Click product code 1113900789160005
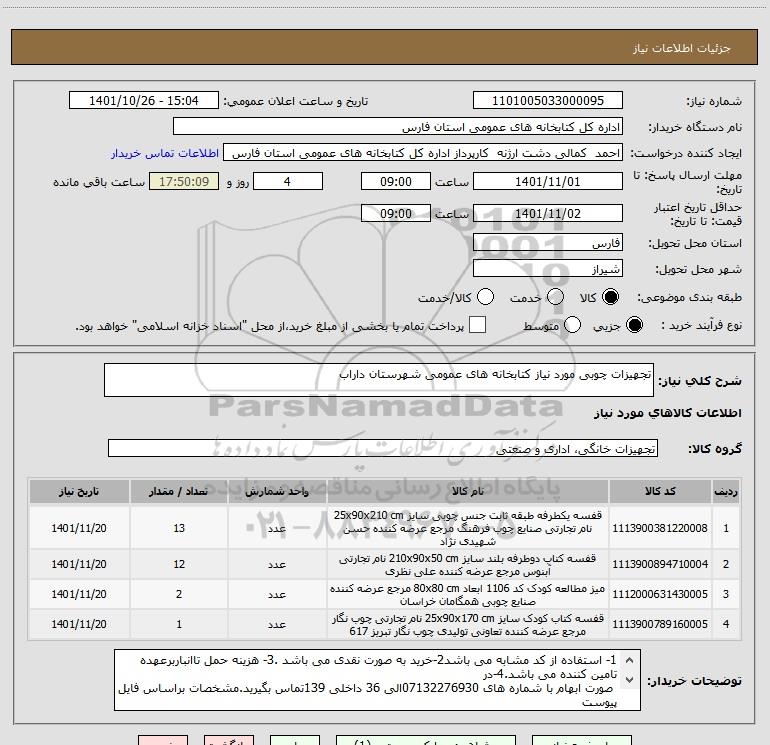Viewport: 770px width, 745px height. [x=660, y=624]
